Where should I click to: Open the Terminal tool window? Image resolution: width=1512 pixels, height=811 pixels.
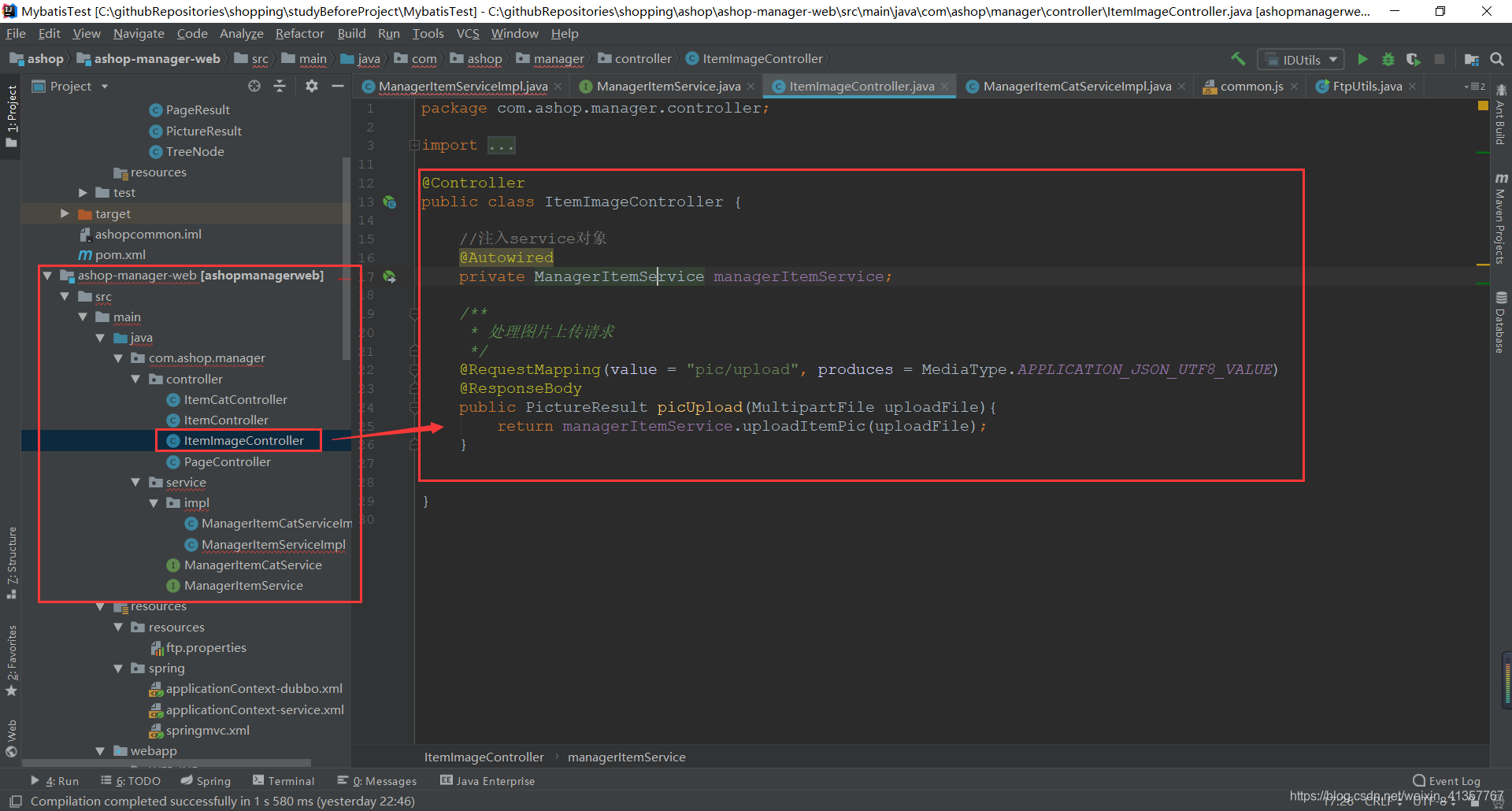tap(283, 781)
